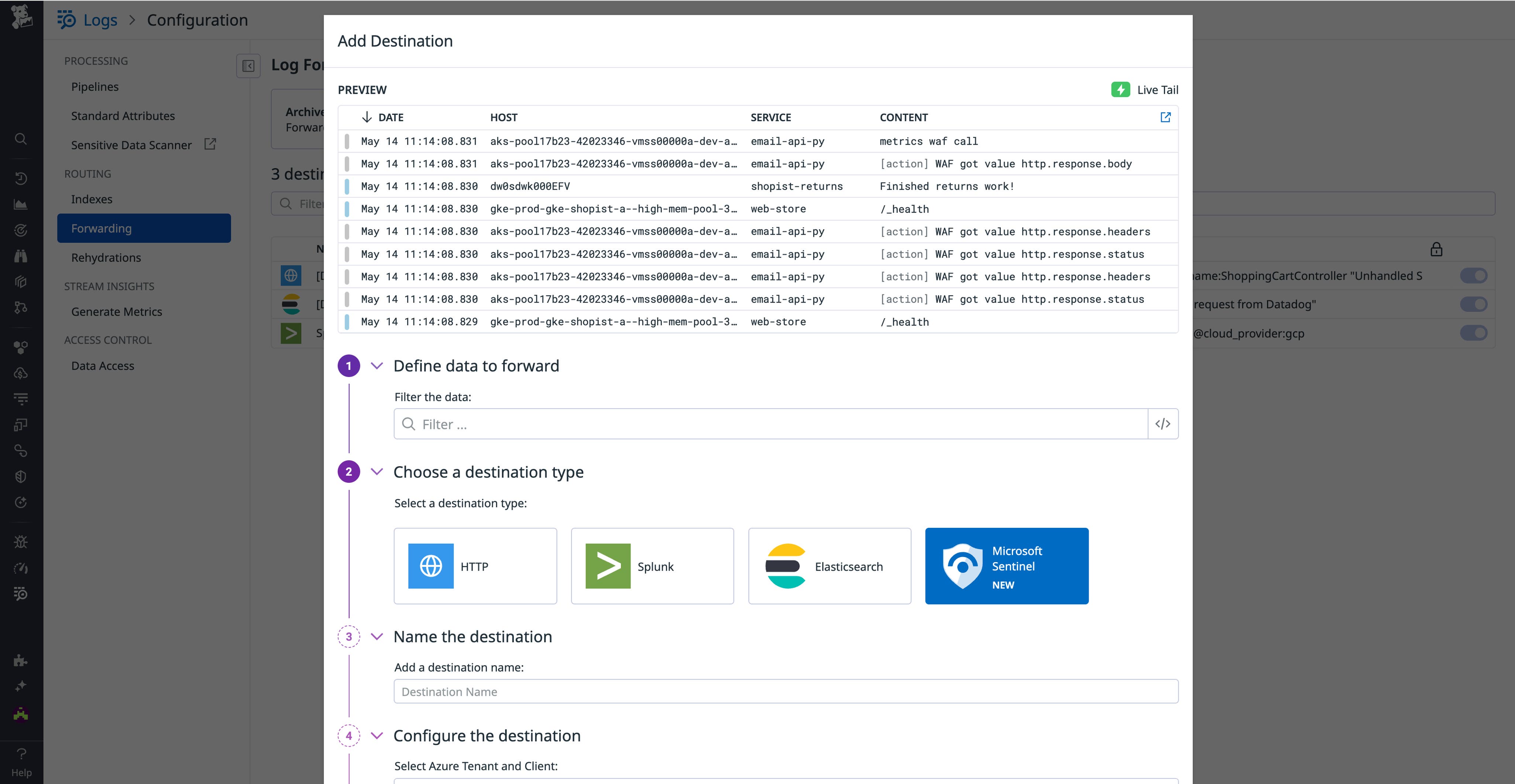Viewport: 1515px width, 784px height.
Task: Click the 'metrics waf call' log row
Action: (x=758, y=141)
